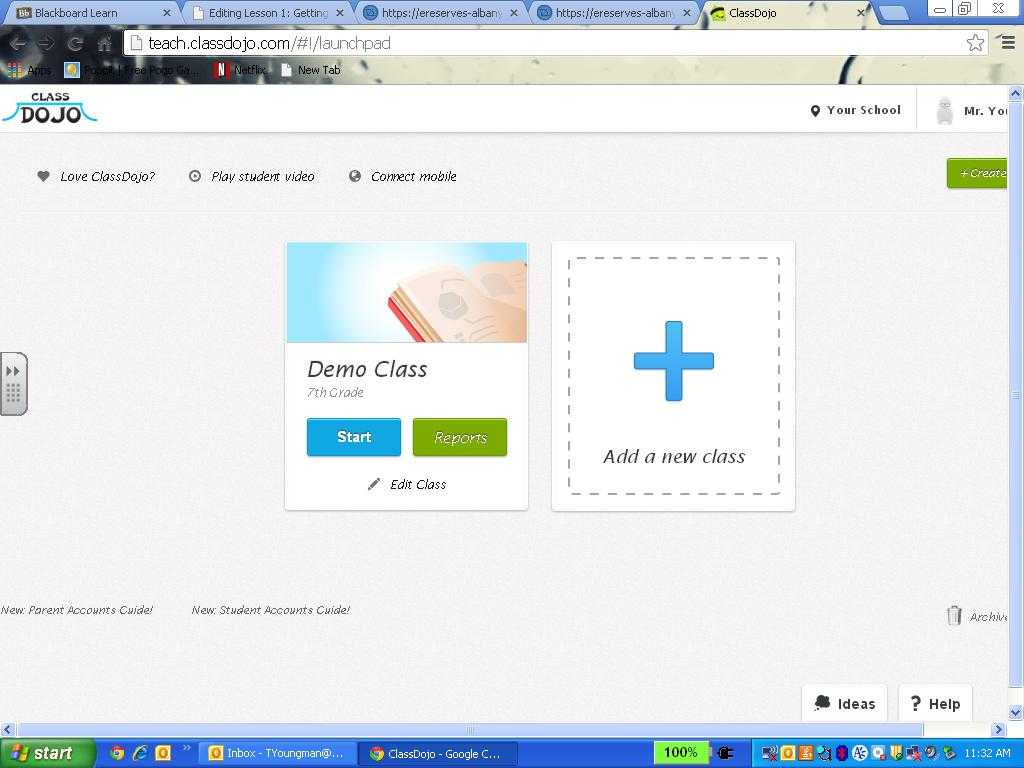Viewport: 1024px width, 768px height.
Task: Open the Play student video link
Action: (263, 176)
